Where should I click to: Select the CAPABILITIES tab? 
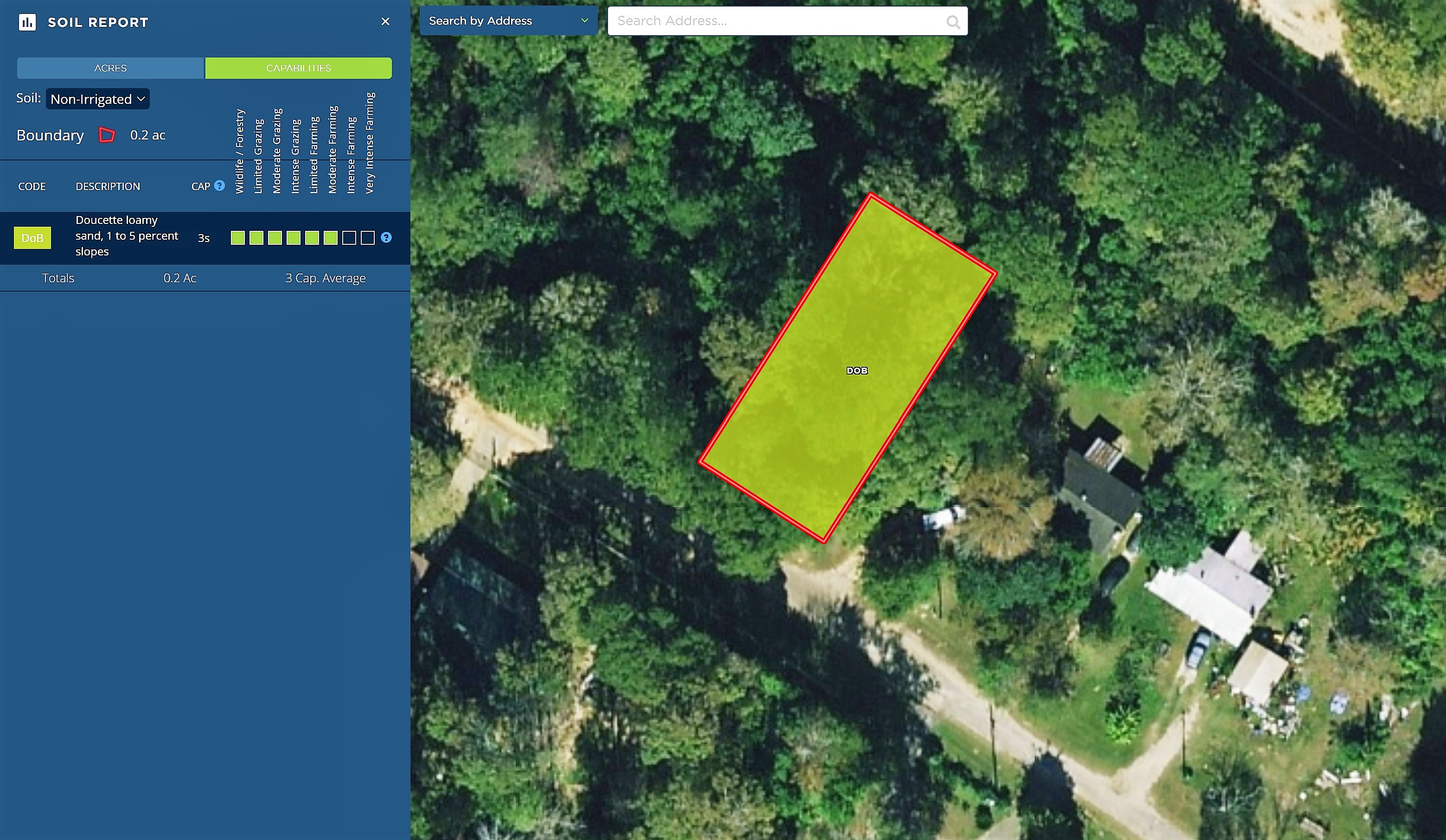pos(298,68)
